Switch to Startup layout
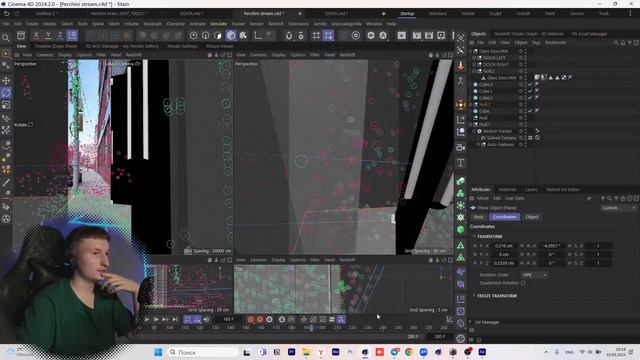This screenshot has height=360, width=640. 407,13
